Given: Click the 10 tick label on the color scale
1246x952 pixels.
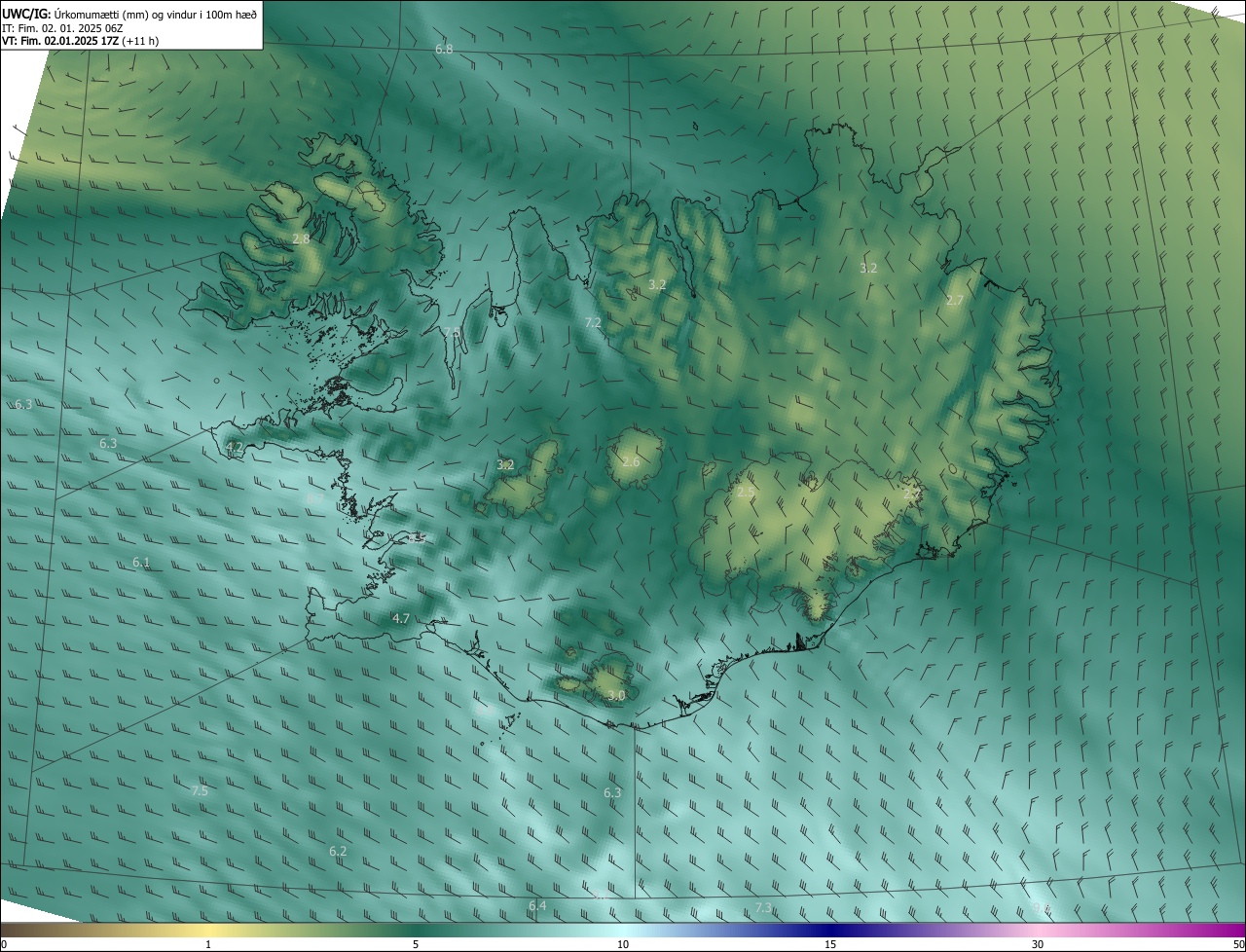Looking at the screenshot, I should pos(623,945).
